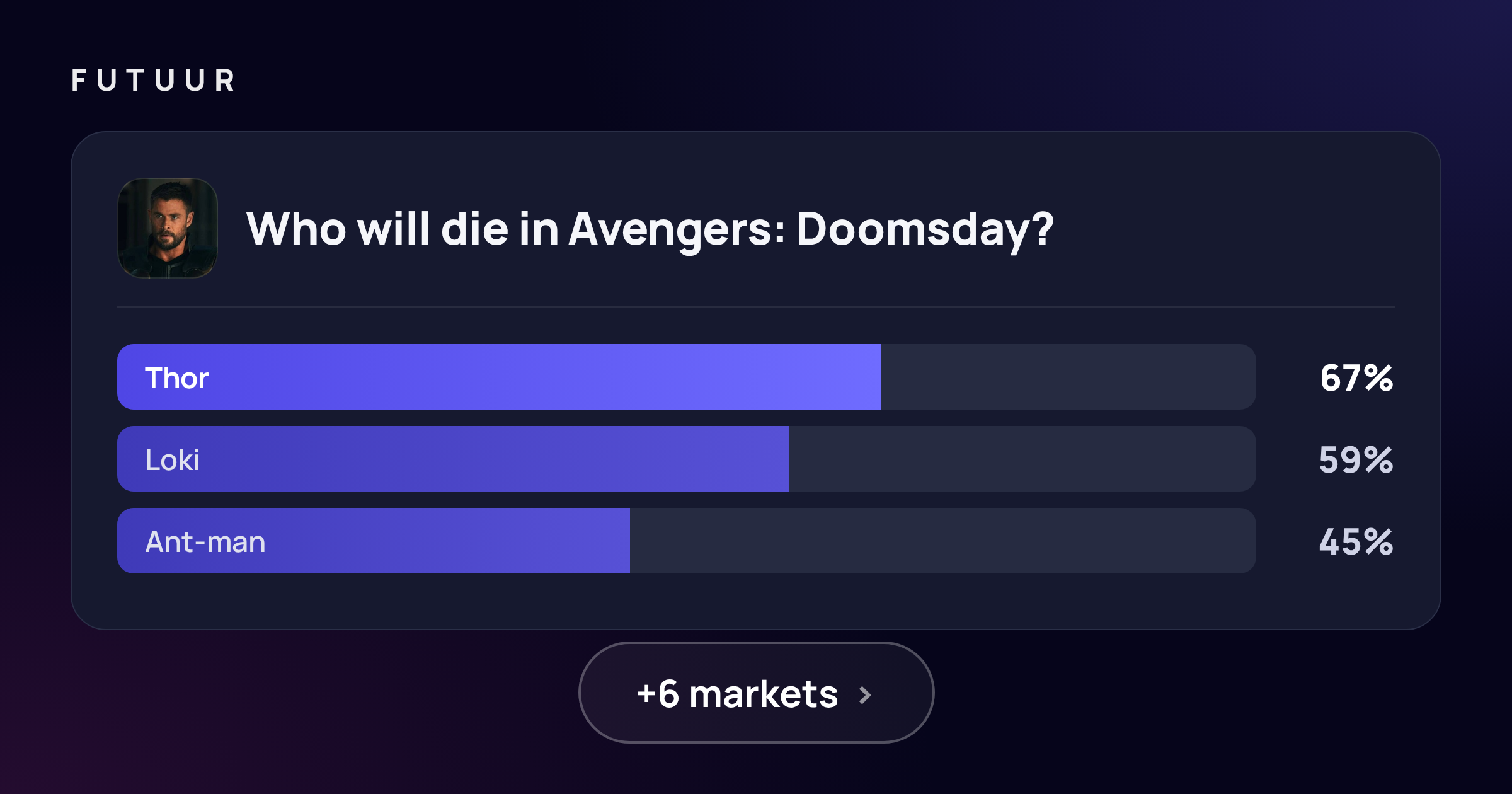Open the Avengers: Doomsday market title

(650, 229)
